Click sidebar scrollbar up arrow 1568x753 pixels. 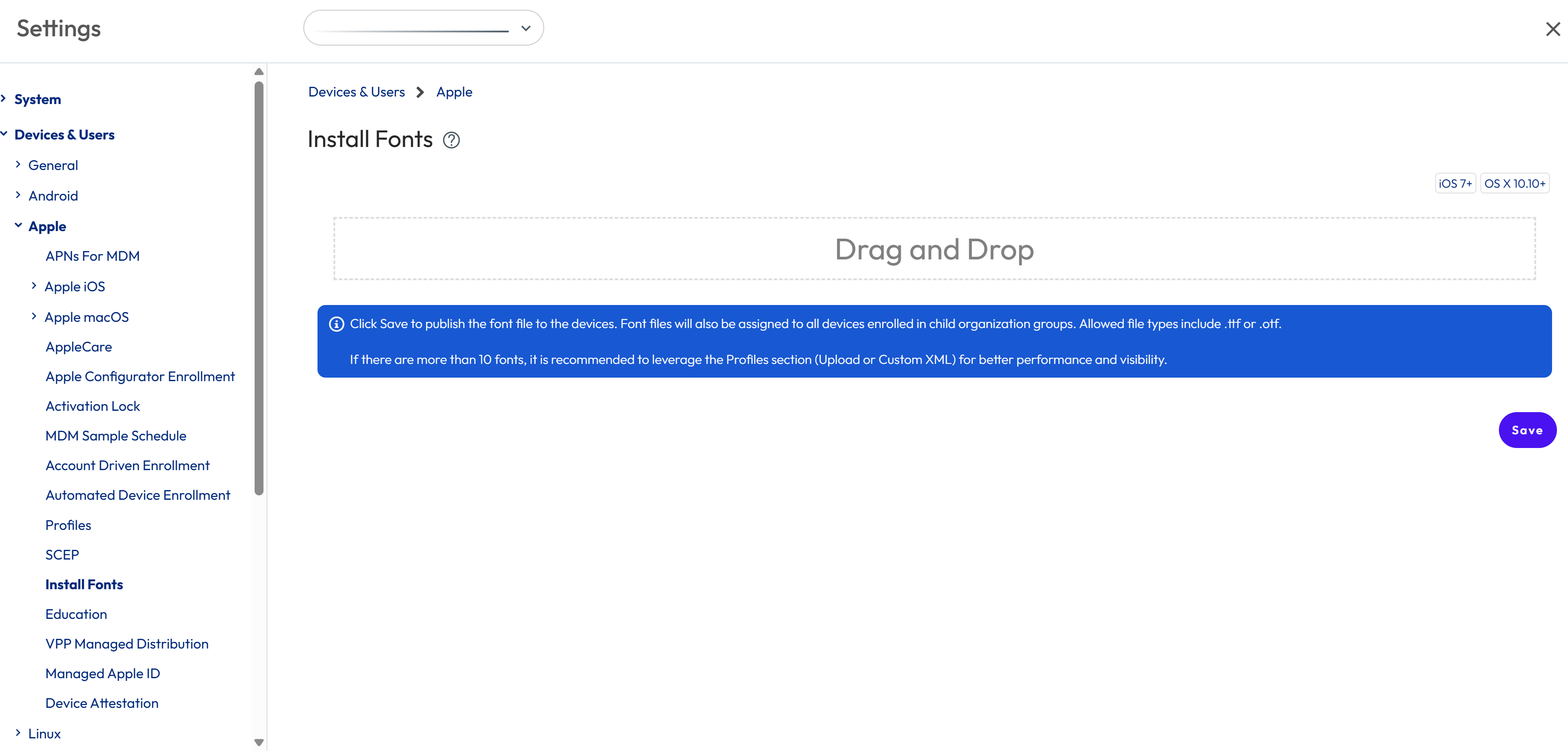(259, 71)
